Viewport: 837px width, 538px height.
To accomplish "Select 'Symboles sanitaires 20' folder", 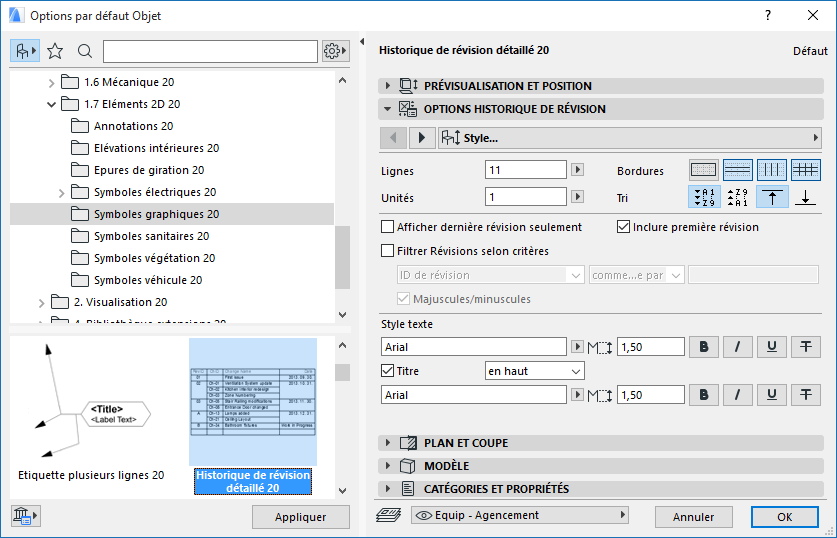I will click(x=151, y=236).
